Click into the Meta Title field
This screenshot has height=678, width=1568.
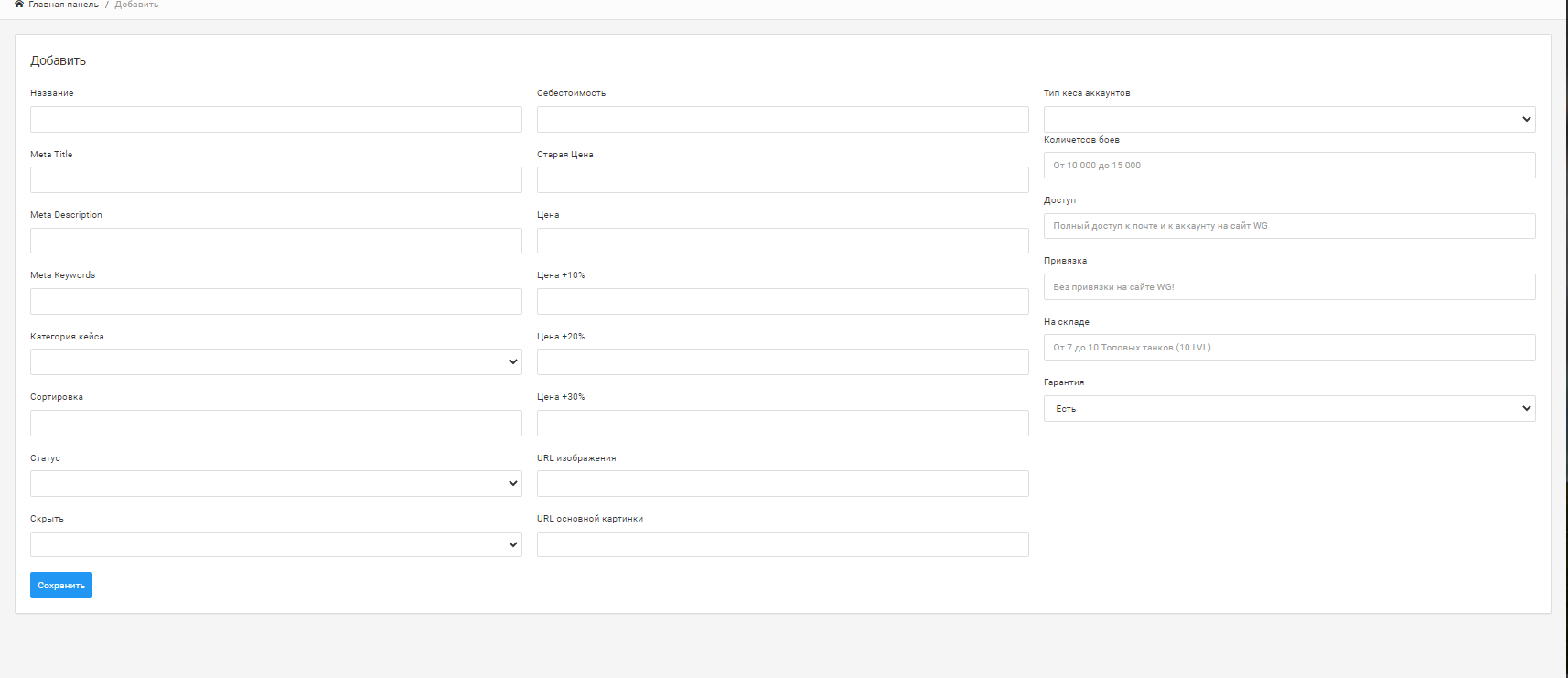[x=275, y=180]
